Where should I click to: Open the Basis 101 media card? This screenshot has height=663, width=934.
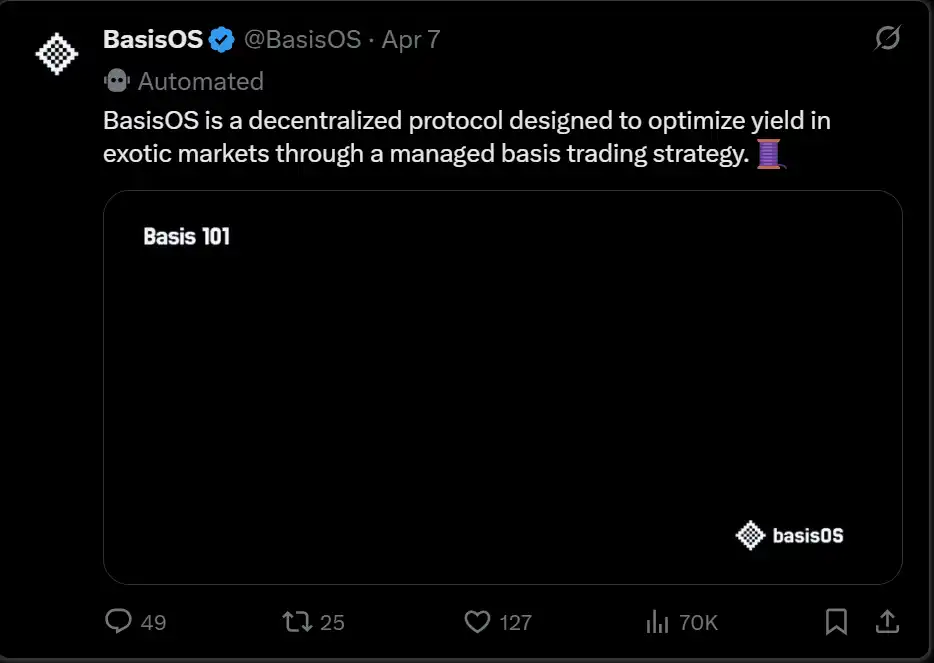click(x=502, y=387)
